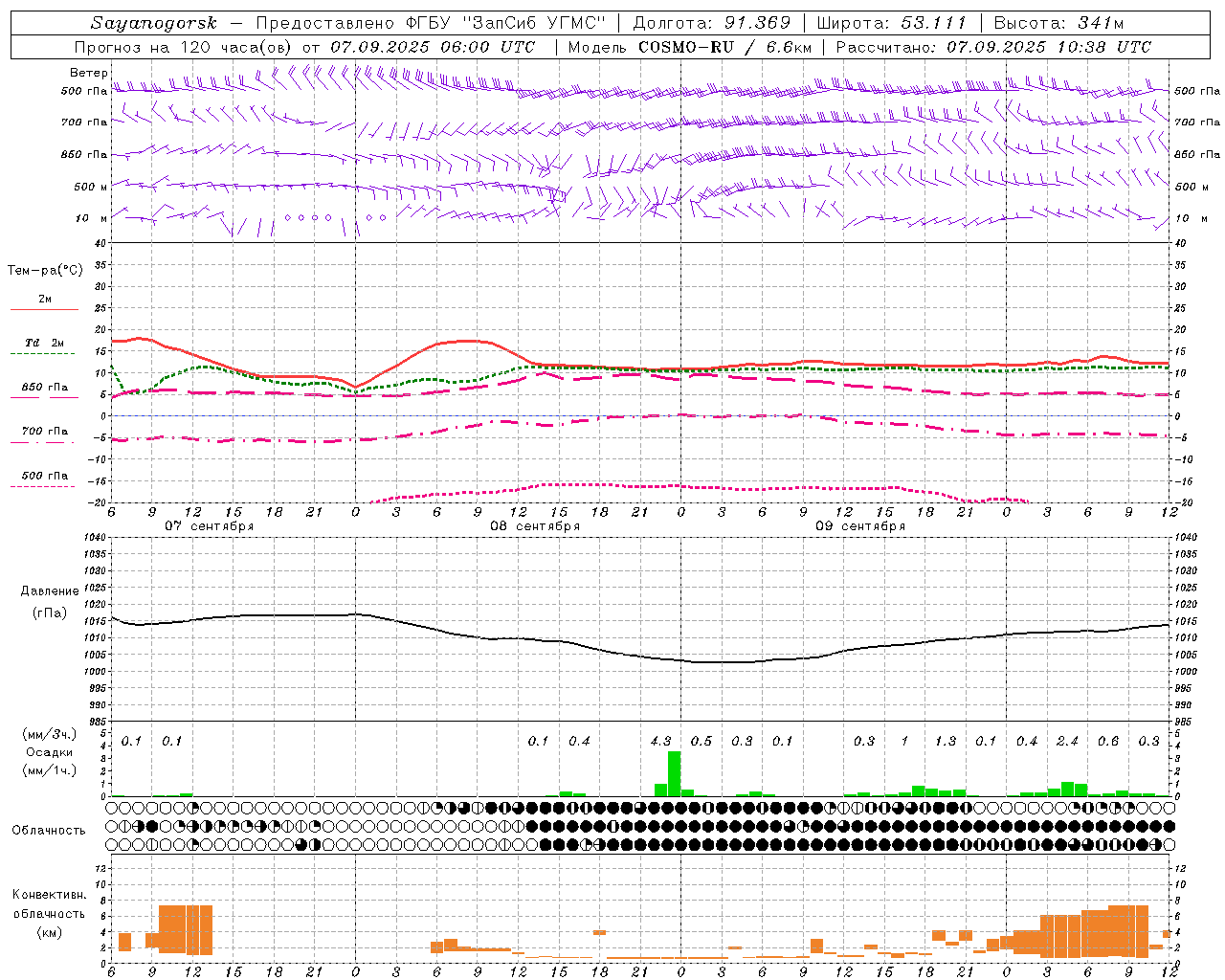Image resolution: width=1225 pixels, height=980 pixels.
Task: Click the 'Рассчитано: 07.09.2025 10:38 UTC' timestamp
Action: click(x=993, y=46)
